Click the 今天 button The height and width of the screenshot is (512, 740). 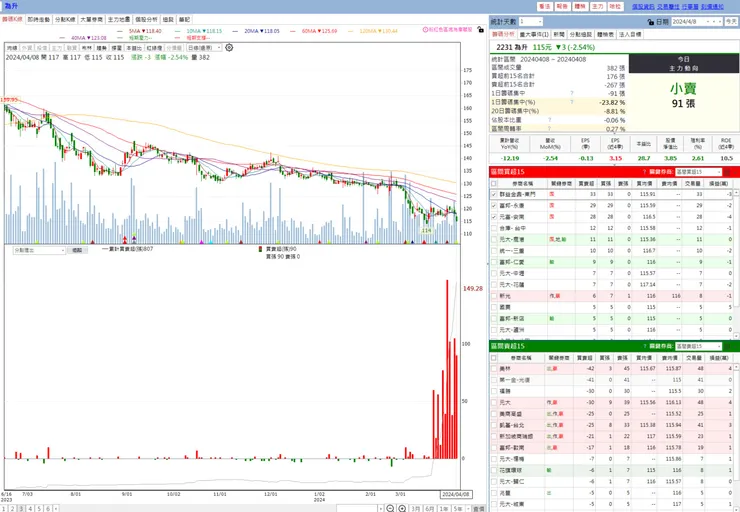(731, 22)
